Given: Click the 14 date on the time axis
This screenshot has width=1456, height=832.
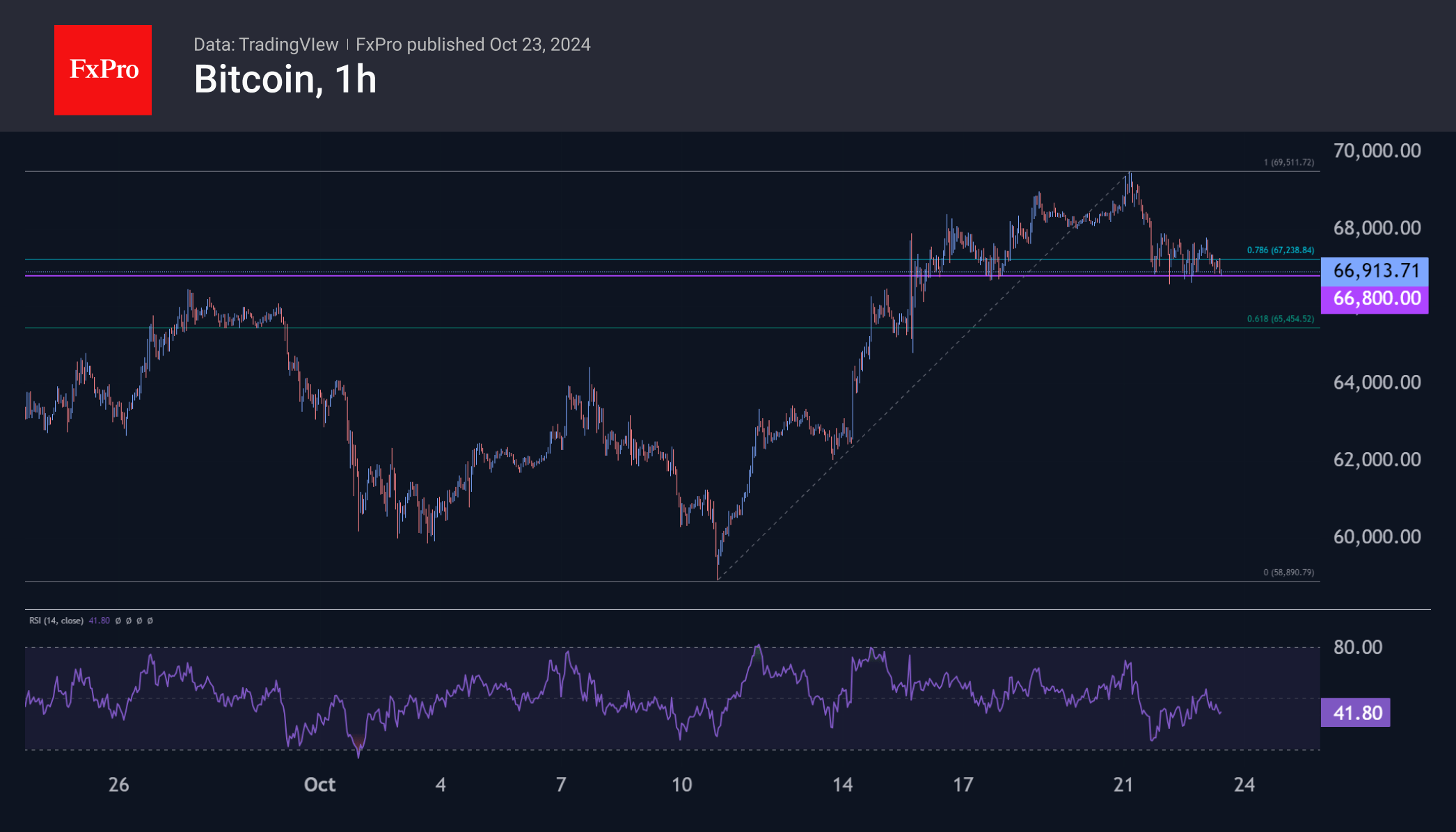Looking at the screenshot, I should [x=842, y=785].
